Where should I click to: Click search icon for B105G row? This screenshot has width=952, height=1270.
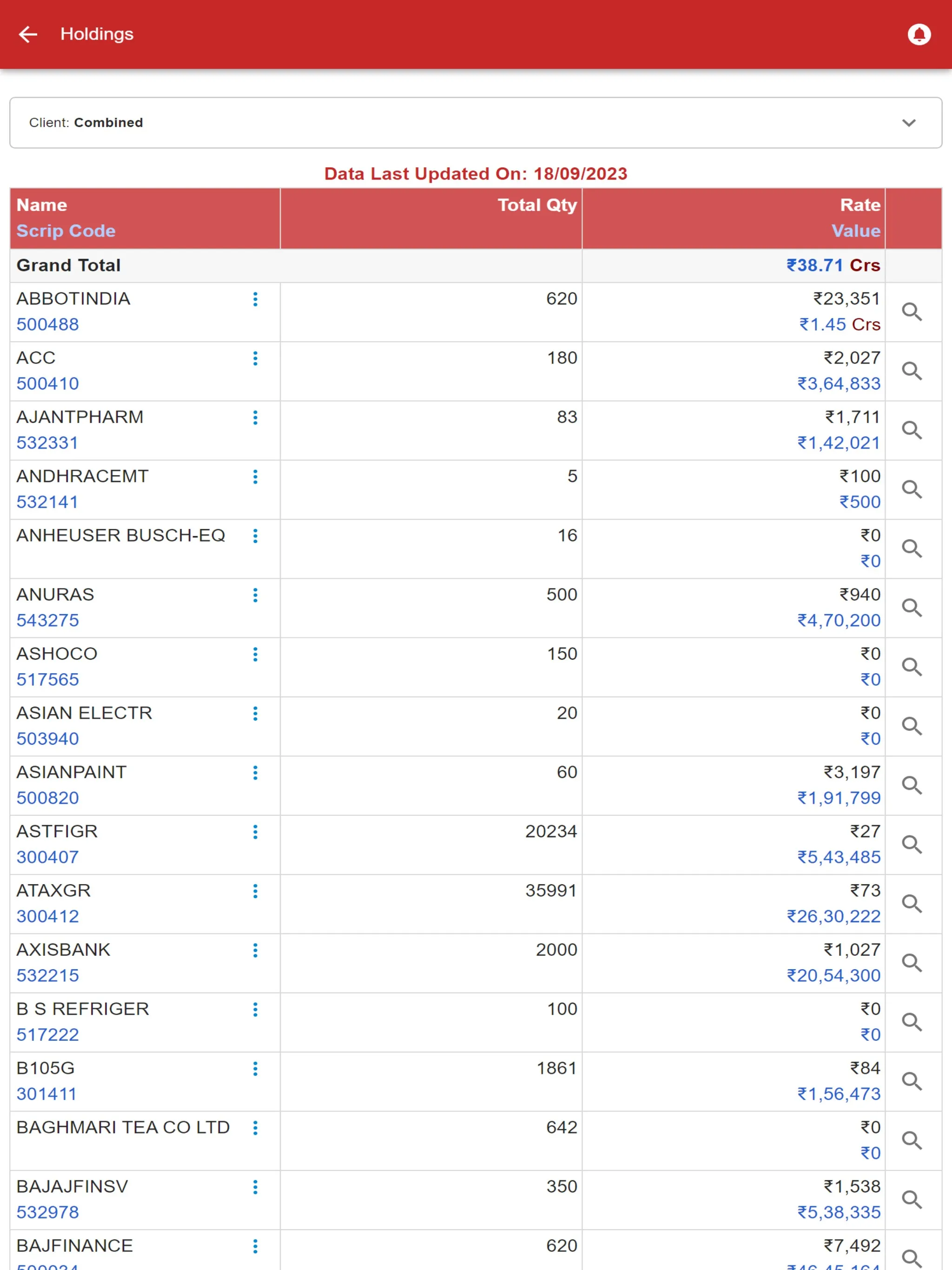[x=912, y=1080]
